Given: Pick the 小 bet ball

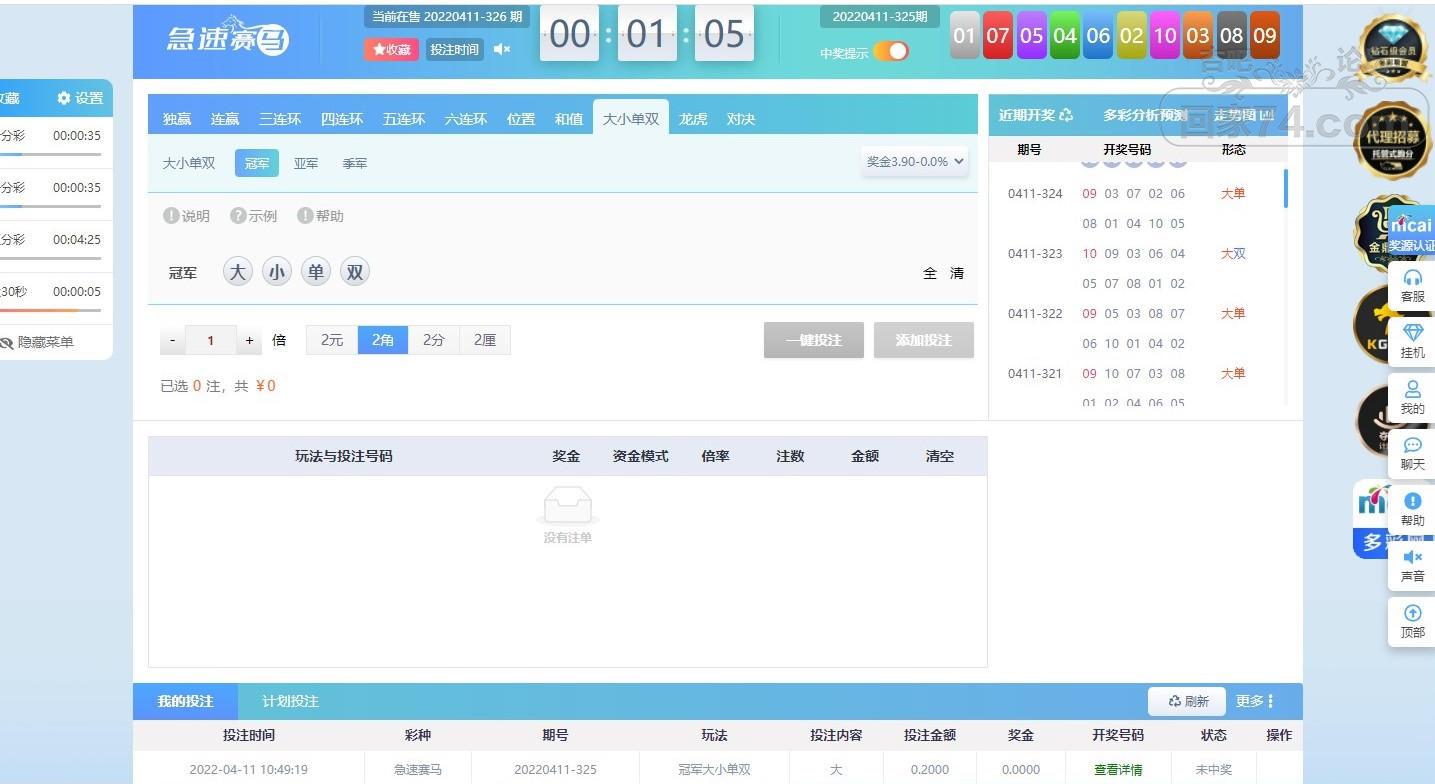Looking at the screenshot, I should (x=277, y=272).
